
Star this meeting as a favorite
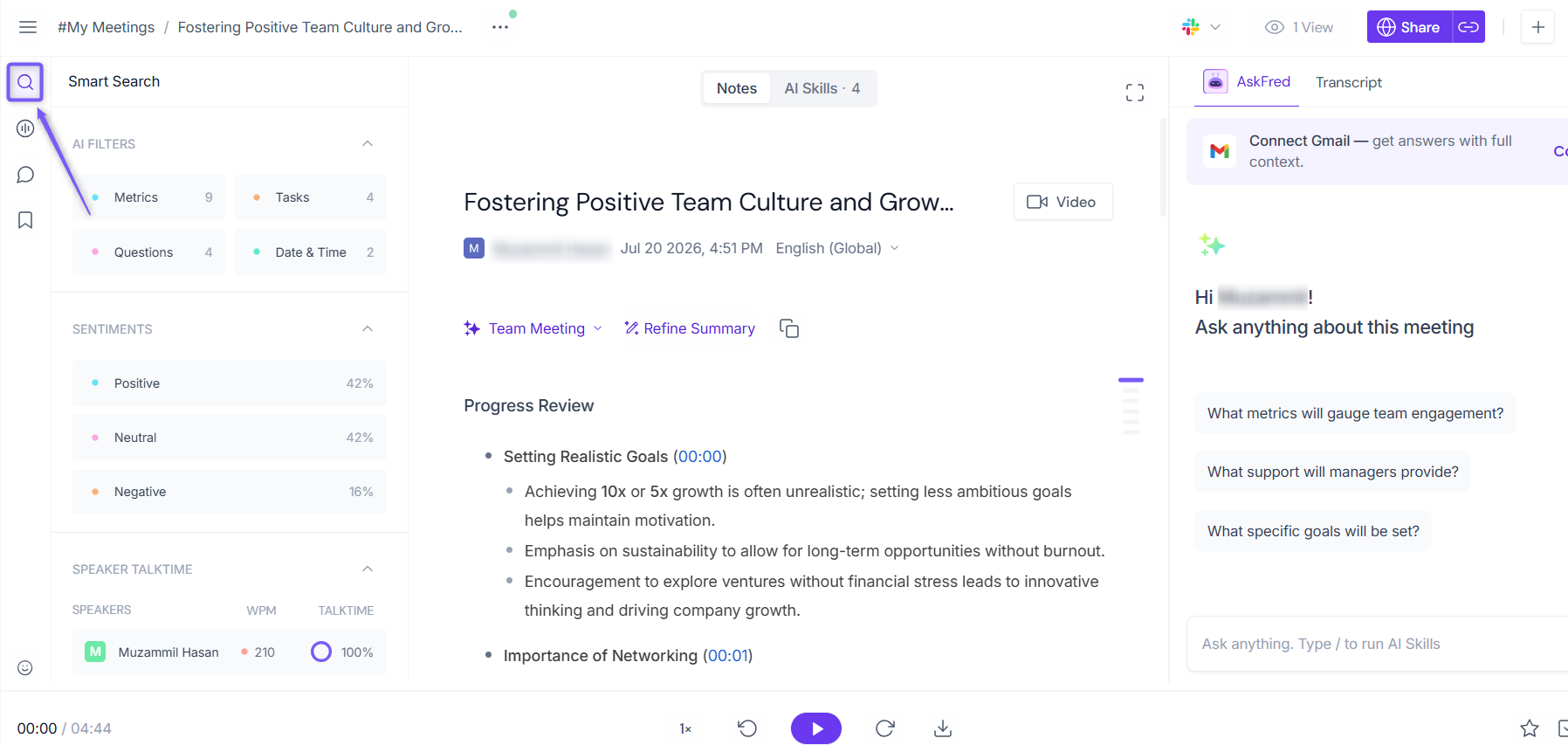(x=1530, y=728)
